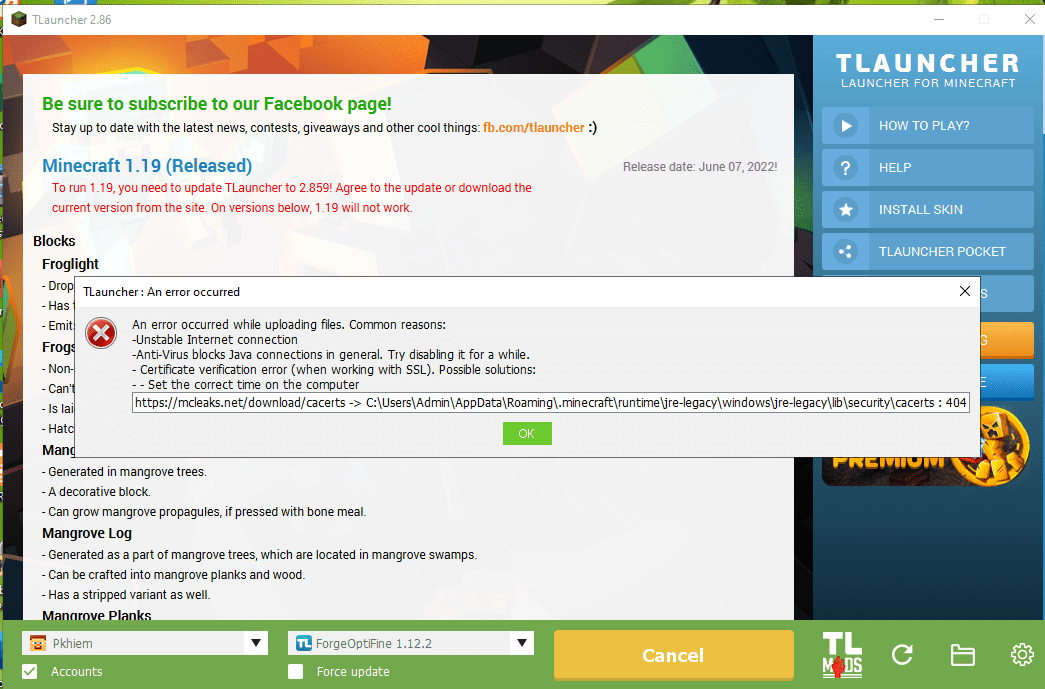Open the HELP menu item
The image size is (1045, 689).
coord(928,167)
